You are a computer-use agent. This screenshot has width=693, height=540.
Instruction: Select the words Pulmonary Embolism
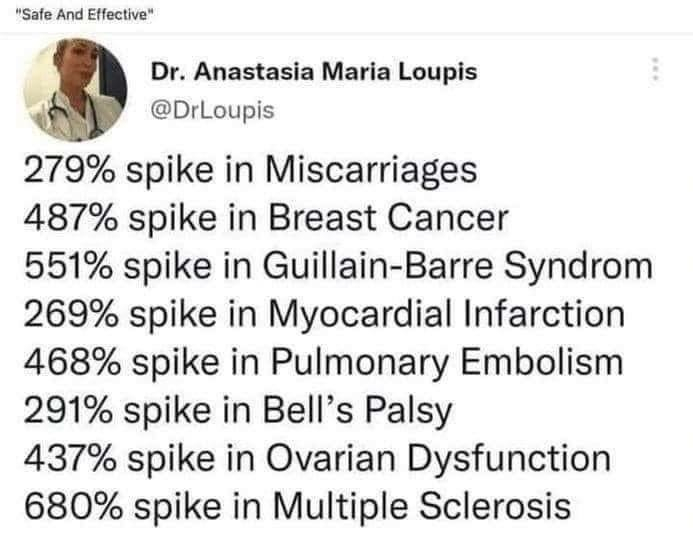[446, 363]
